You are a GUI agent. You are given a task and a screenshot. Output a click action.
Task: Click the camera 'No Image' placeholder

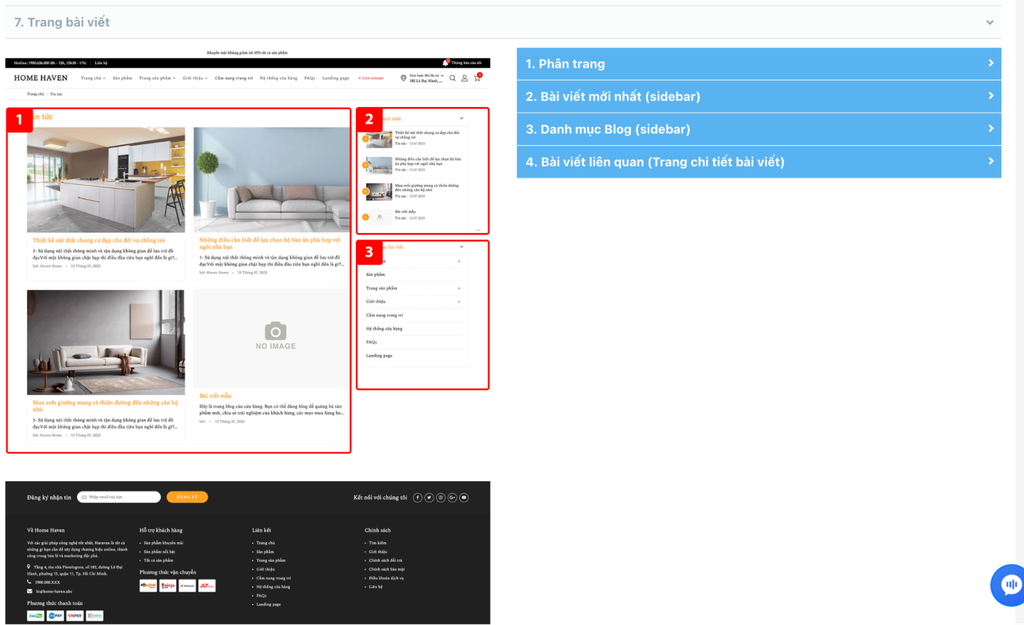(275, 335)
